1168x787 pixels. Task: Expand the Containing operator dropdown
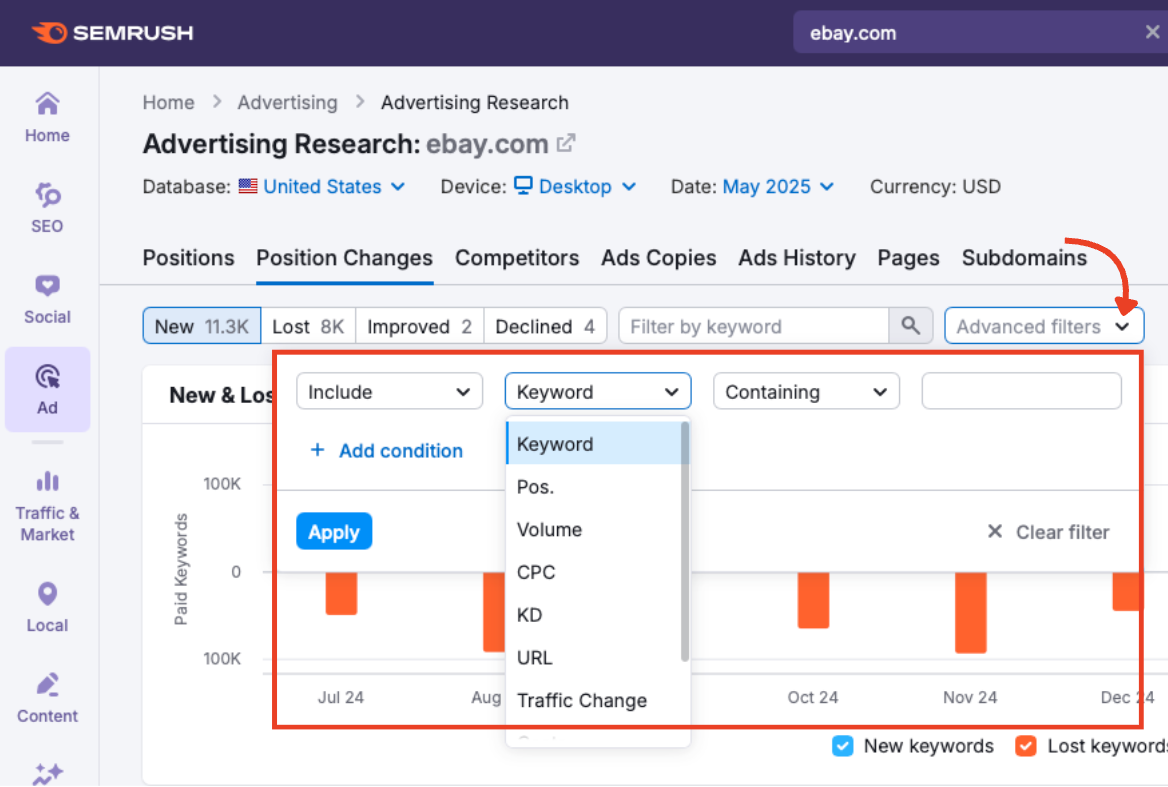(806, 391)
